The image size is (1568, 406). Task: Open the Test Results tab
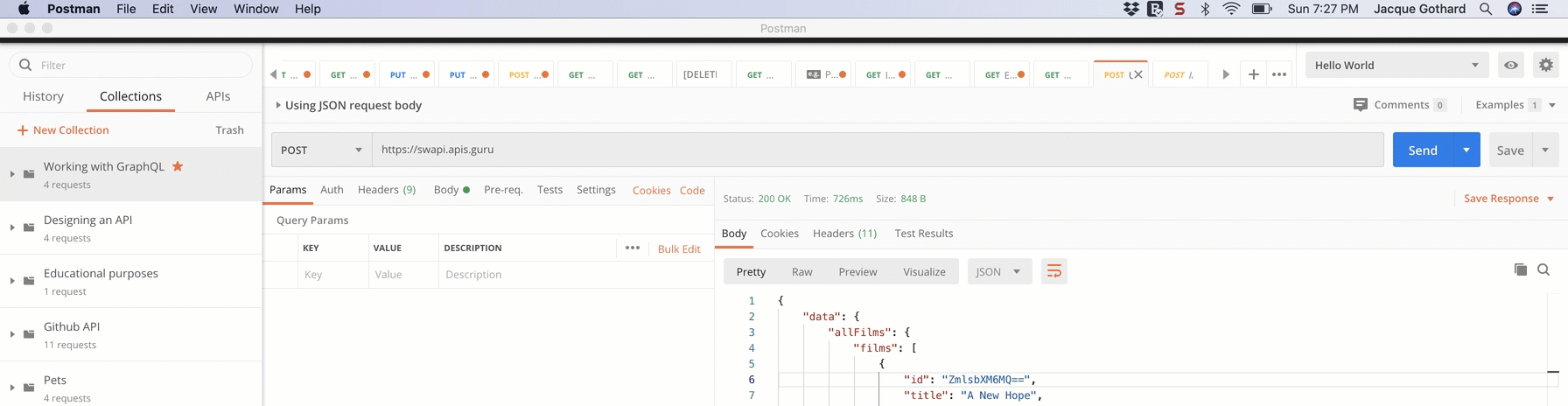tap(924, 233)
